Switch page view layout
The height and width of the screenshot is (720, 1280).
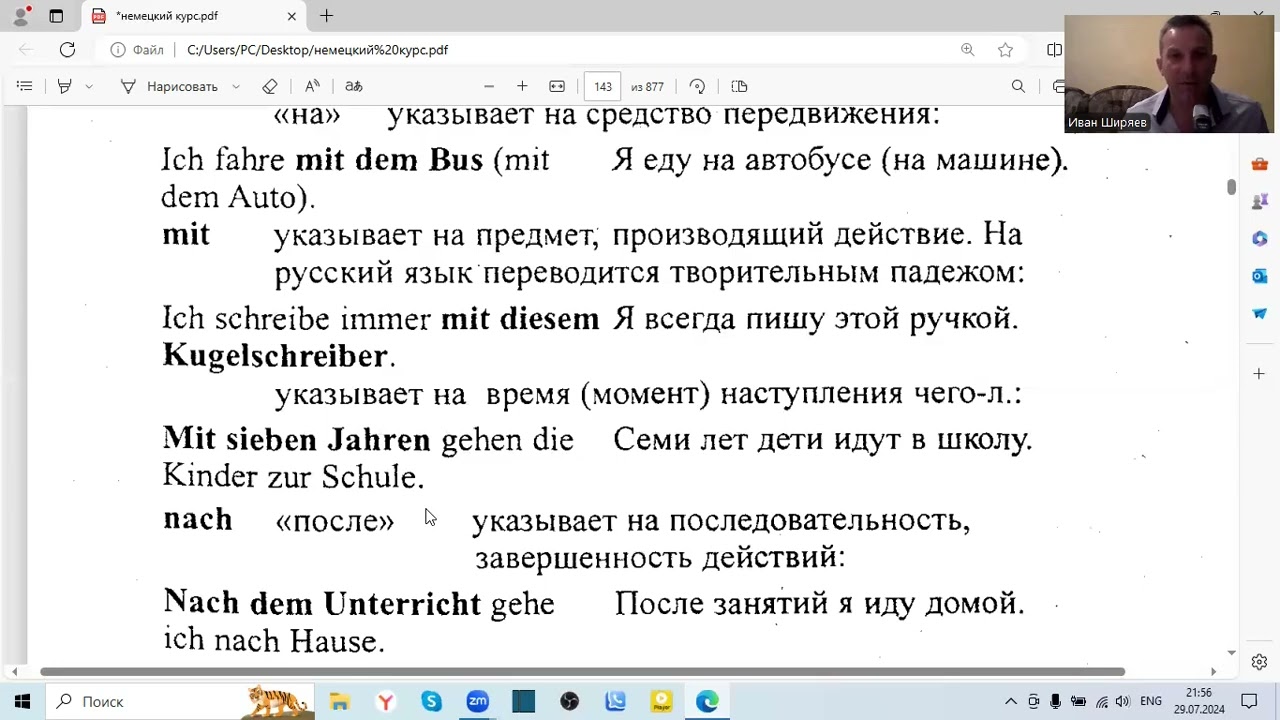pyautogui.click(x=739, y=86)
